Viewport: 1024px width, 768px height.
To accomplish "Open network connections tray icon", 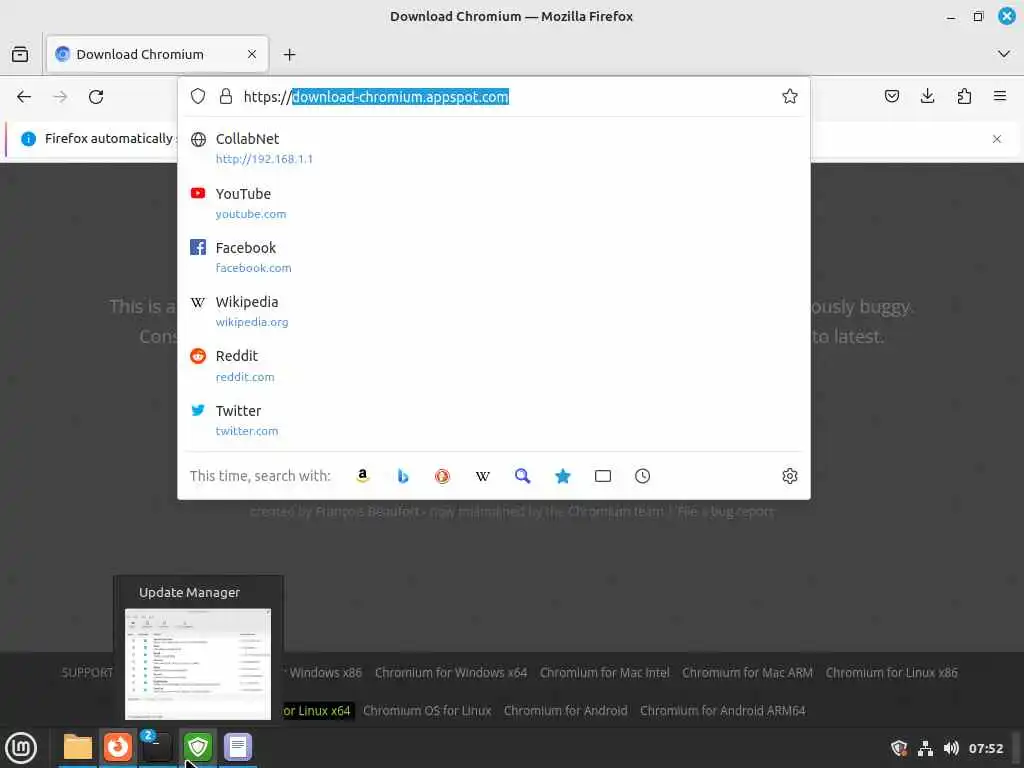I will point(925,748).
